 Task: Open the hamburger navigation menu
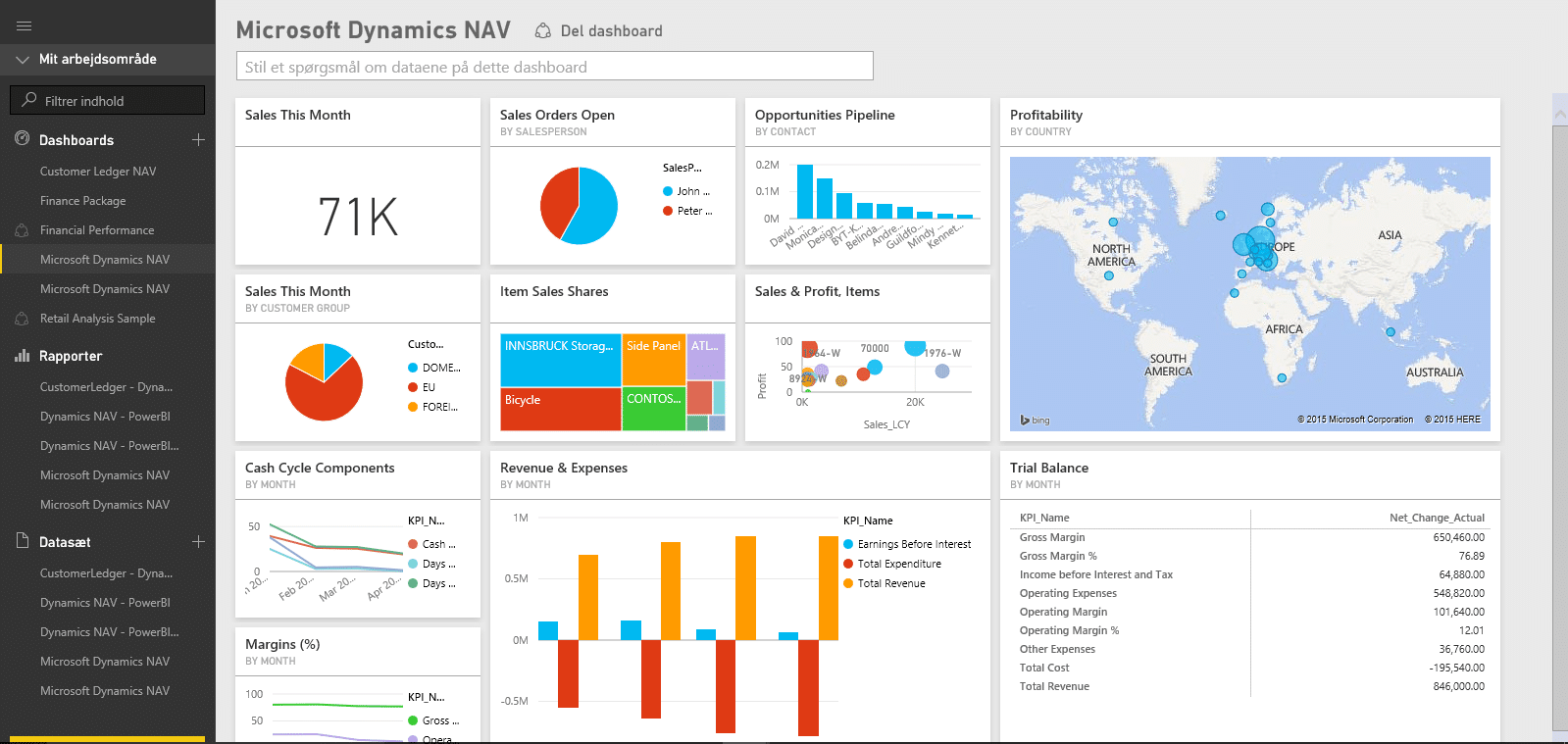coord(25,25)
